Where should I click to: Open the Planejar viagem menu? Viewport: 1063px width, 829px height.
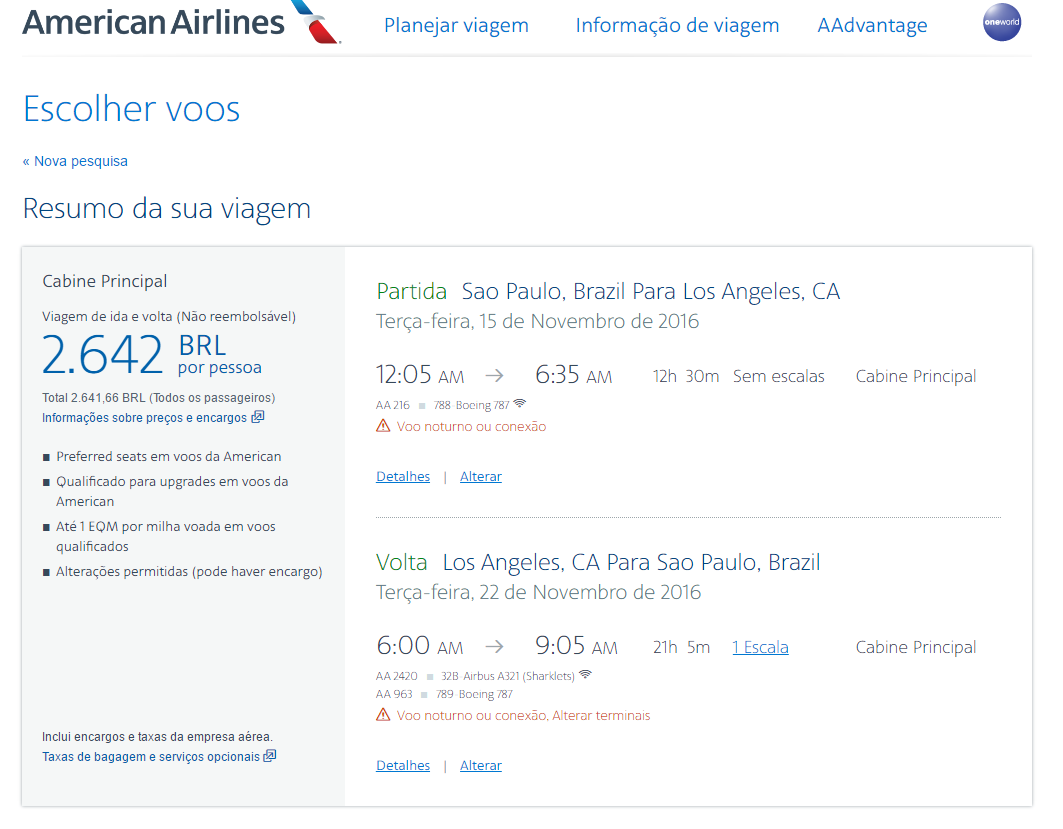click(x=456, y=26)
